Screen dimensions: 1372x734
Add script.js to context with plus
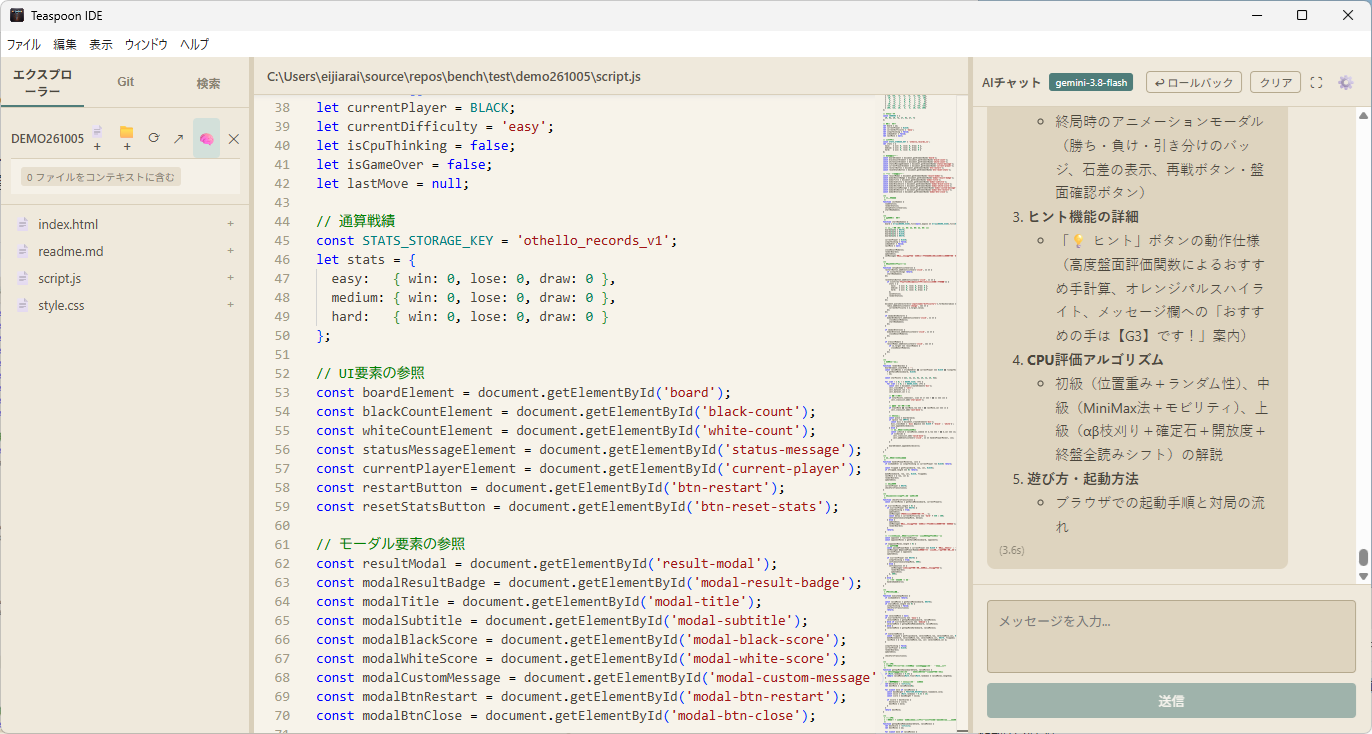(231, 278)
